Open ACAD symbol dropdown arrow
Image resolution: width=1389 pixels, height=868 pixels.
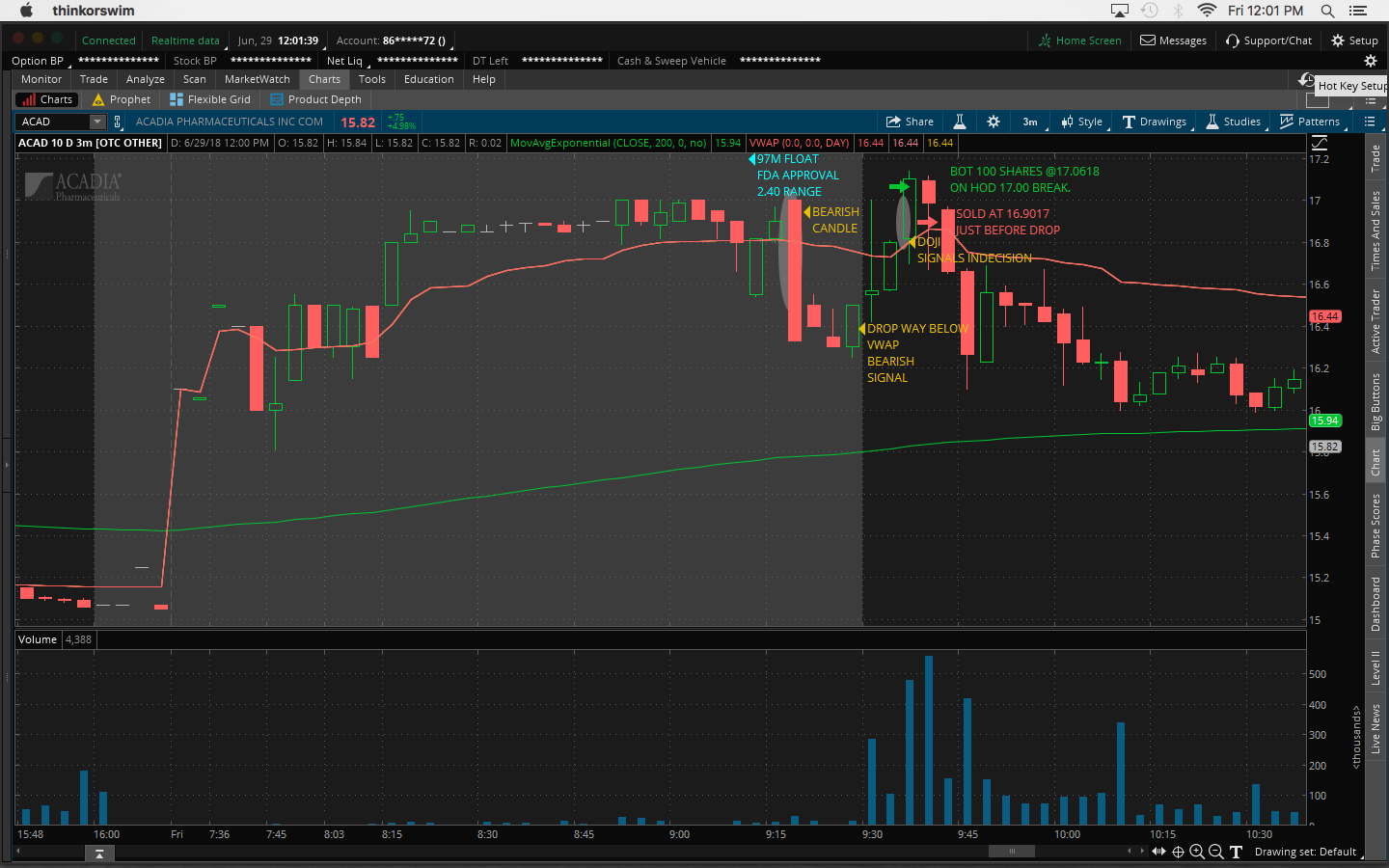(x=97, y=122)
